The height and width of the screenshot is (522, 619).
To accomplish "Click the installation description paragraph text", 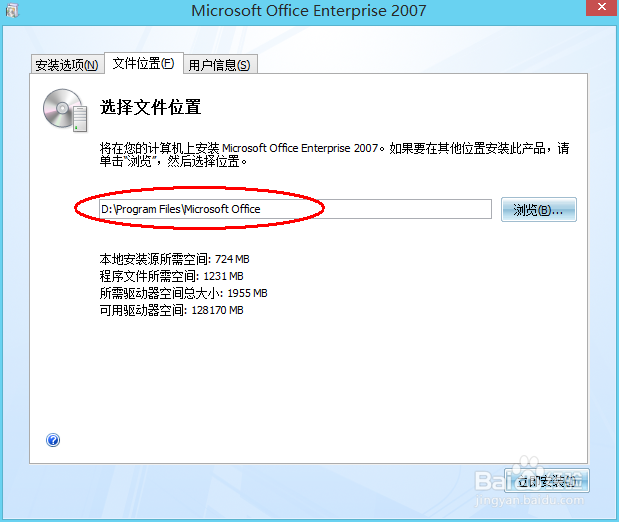I will tap(334, 154).
